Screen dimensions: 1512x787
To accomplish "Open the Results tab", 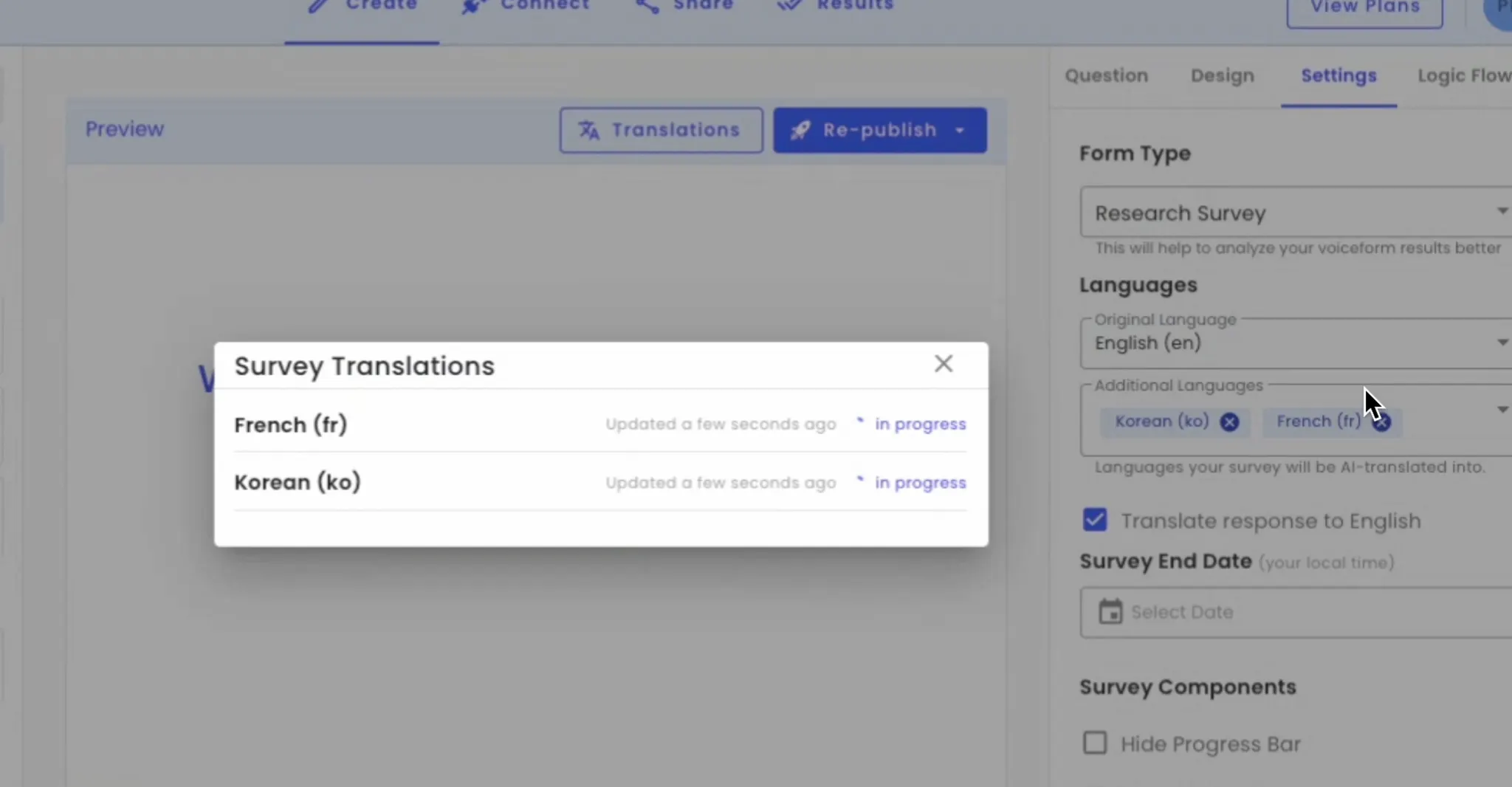I will [x=835, y=7].
